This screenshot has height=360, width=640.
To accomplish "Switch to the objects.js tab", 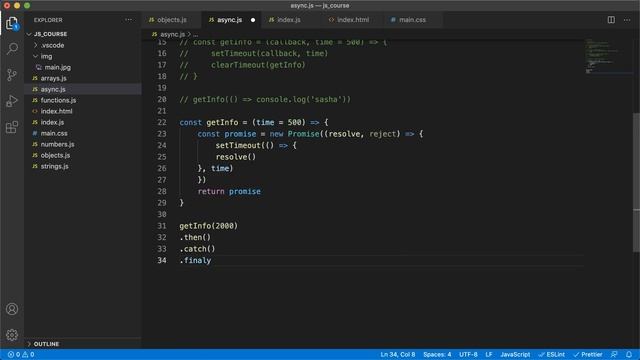I will [171, 20].
